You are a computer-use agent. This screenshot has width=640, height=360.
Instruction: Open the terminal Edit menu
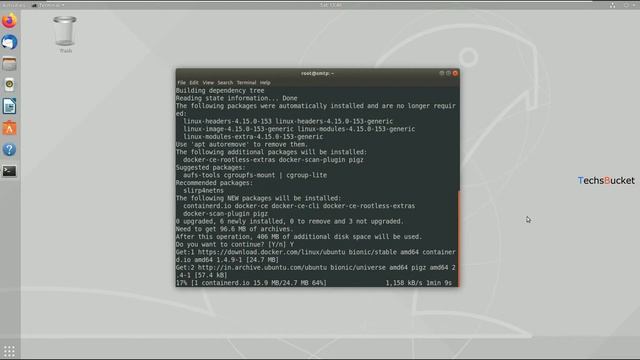[x=194, y=82]
